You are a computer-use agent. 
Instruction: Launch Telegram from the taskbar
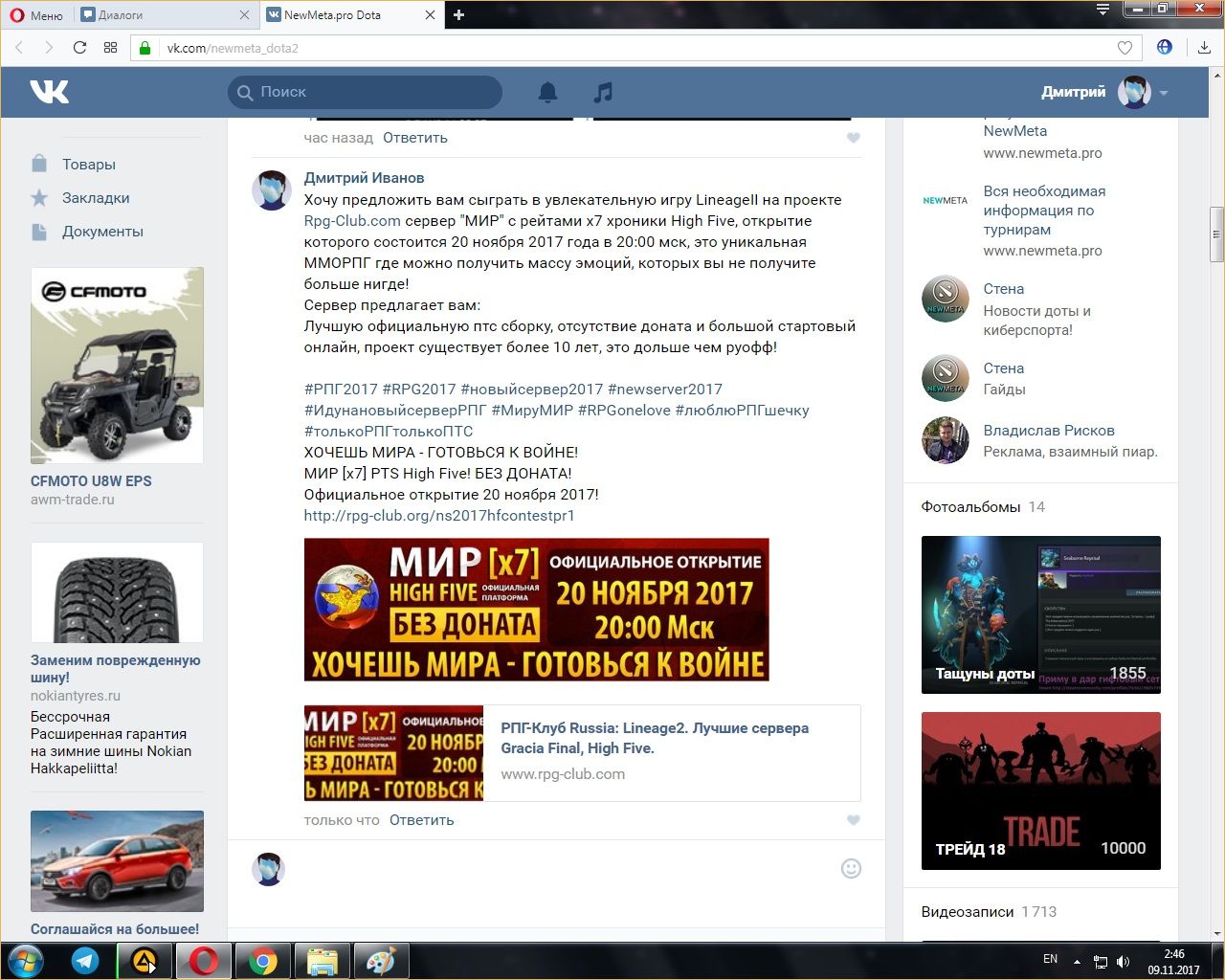point(85,961)
